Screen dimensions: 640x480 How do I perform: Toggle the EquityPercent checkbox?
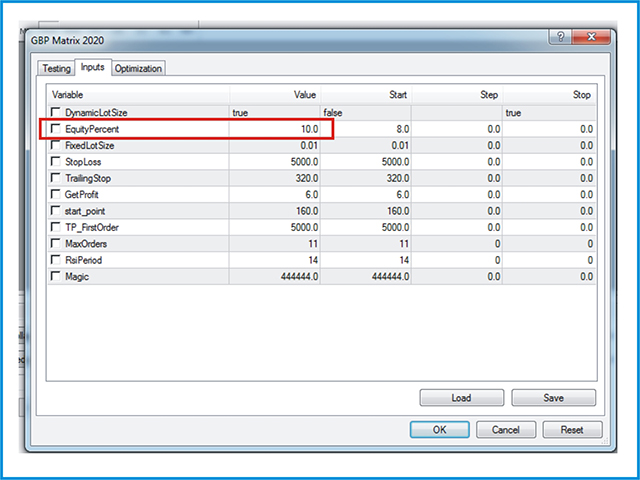click(x=56, y=130)
